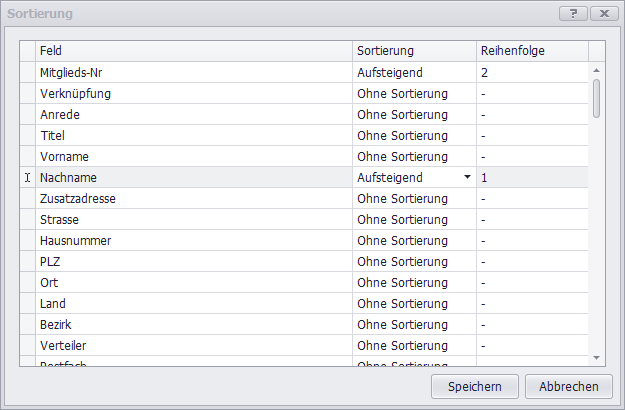Click the Reihenfolge value of Nachname
The width and height of the screenshot is (625, 410).
[531, 177]
